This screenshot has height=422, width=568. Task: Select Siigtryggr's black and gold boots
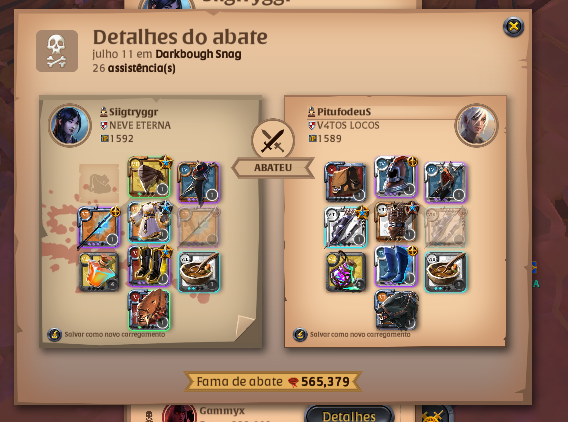149,266
